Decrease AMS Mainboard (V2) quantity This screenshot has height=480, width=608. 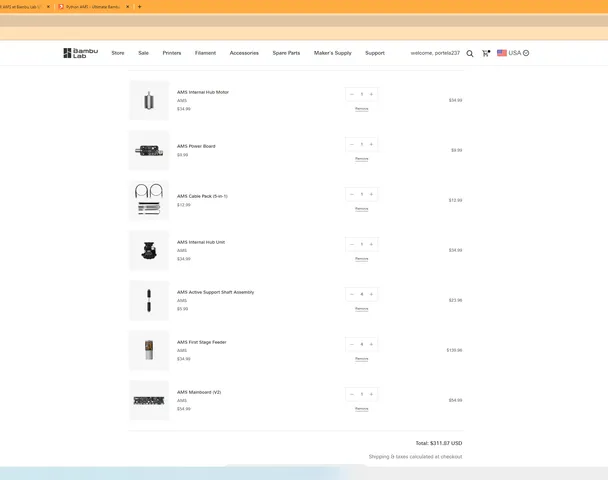pos(352,394)
